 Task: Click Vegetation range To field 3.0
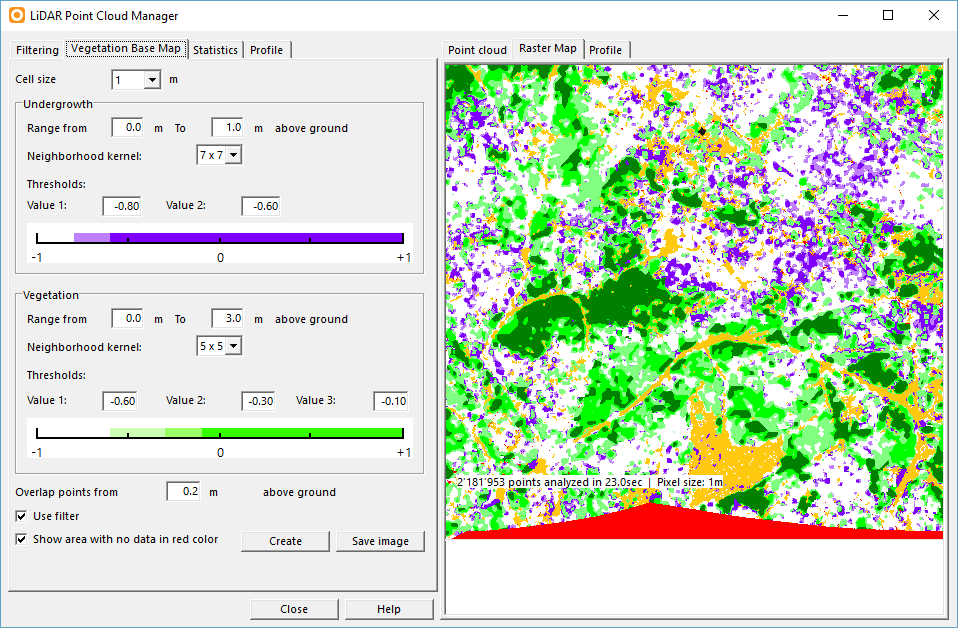coord(227,318)
